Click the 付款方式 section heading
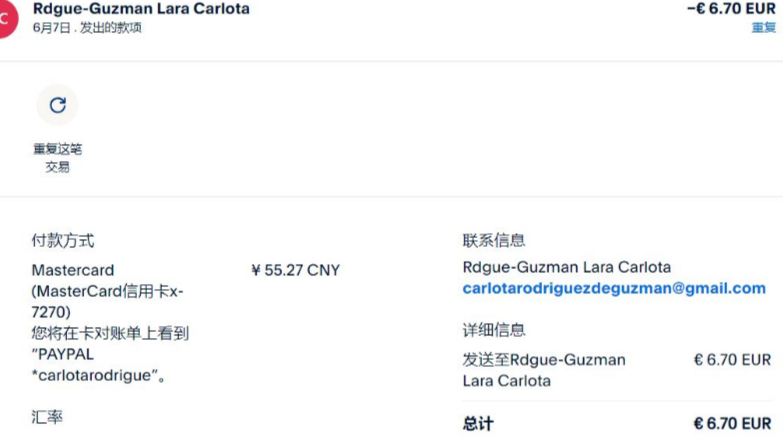This screenshot has height=437, width=783. click(x=63, y=241)
